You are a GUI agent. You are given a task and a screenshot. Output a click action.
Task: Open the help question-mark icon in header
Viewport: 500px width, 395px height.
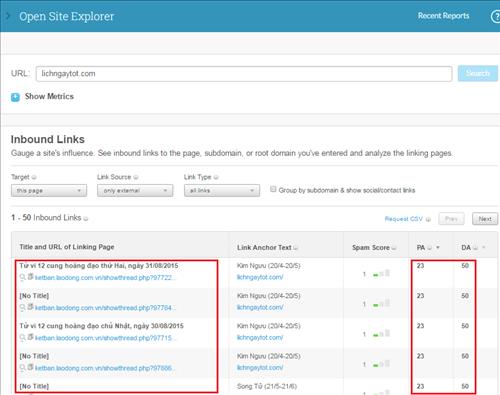click(x=496, y=16)
